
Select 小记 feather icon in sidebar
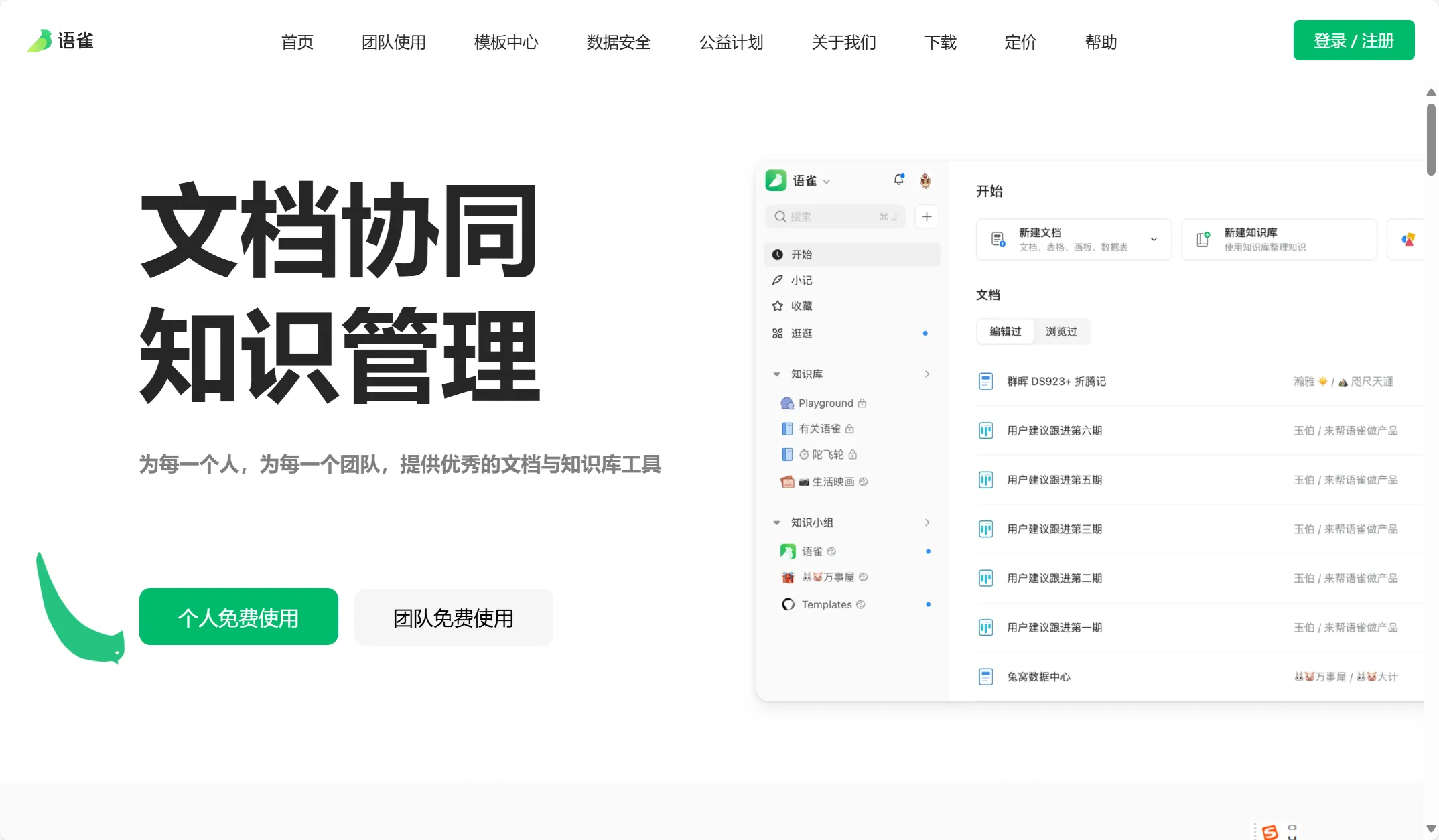pos(778,280)
